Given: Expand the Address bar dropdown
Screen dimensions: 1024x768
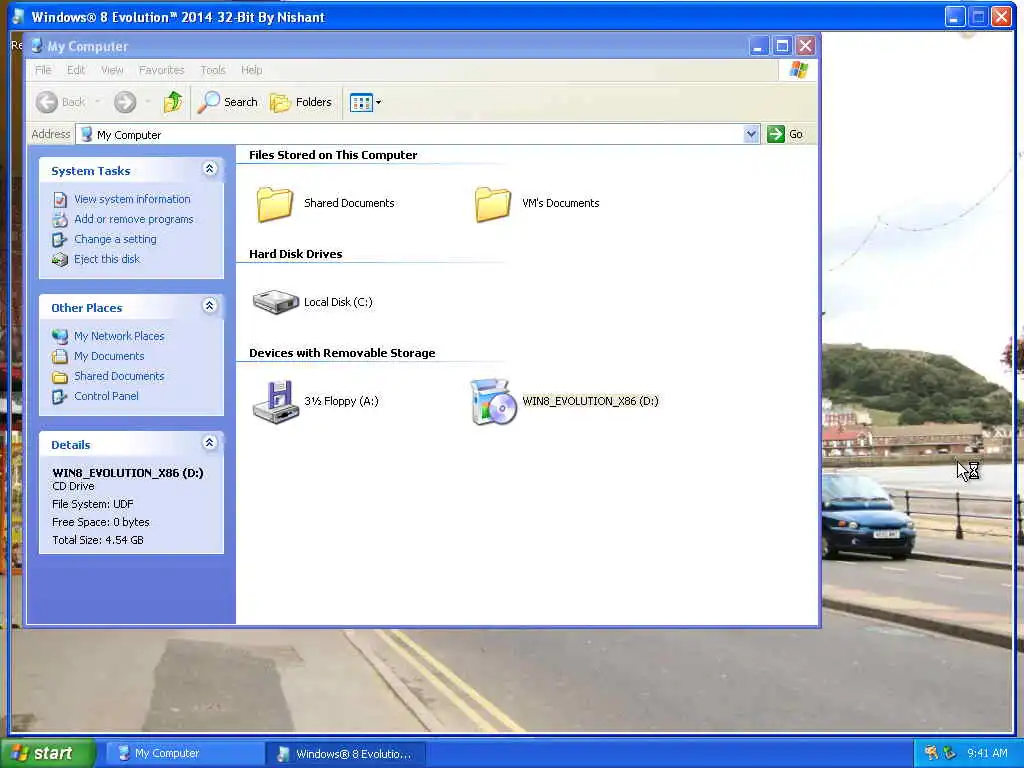Looking at the screenshot, I should click(x=751, y=134).
